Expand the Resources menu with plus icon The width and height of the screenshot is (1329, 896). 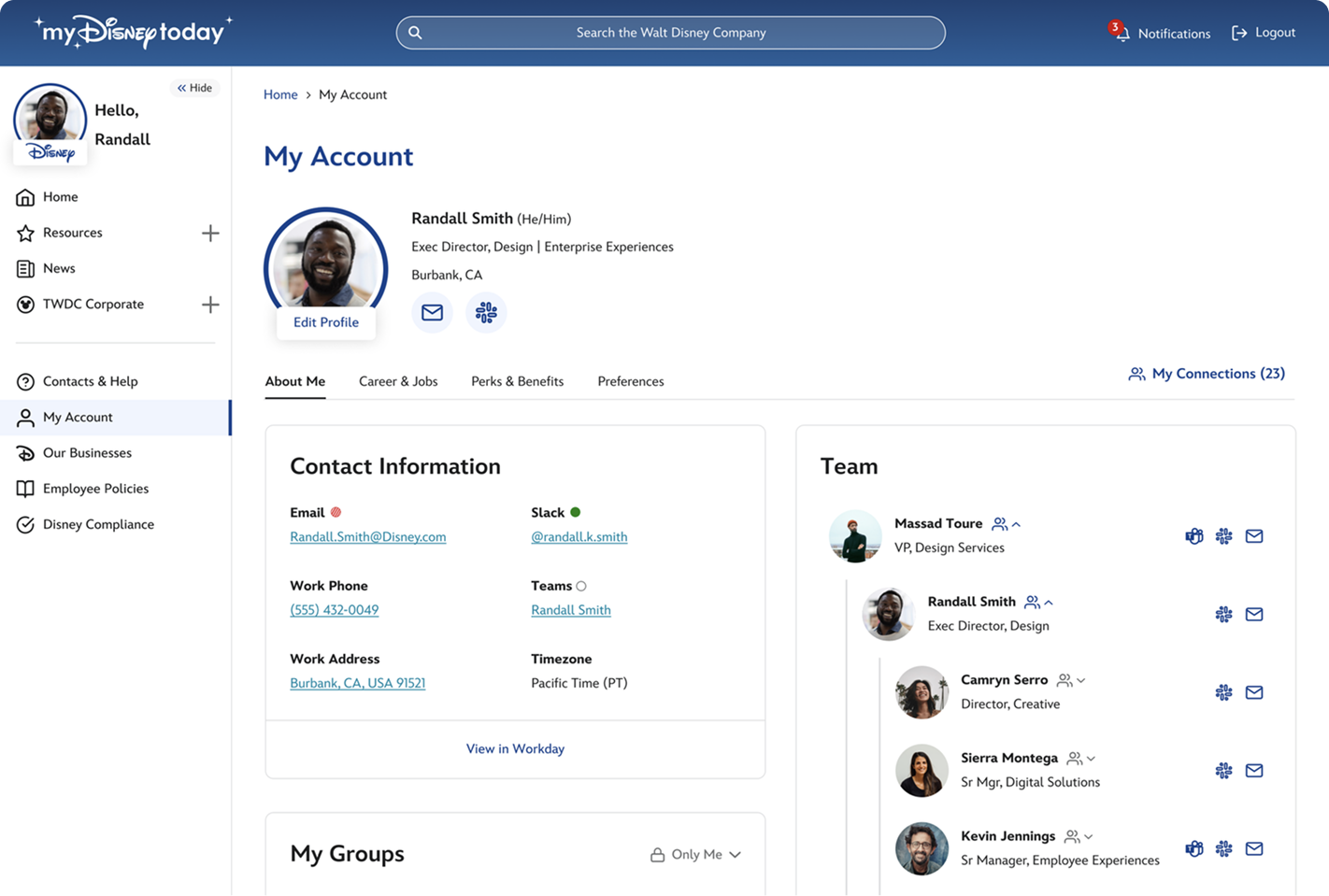point(210,233)
